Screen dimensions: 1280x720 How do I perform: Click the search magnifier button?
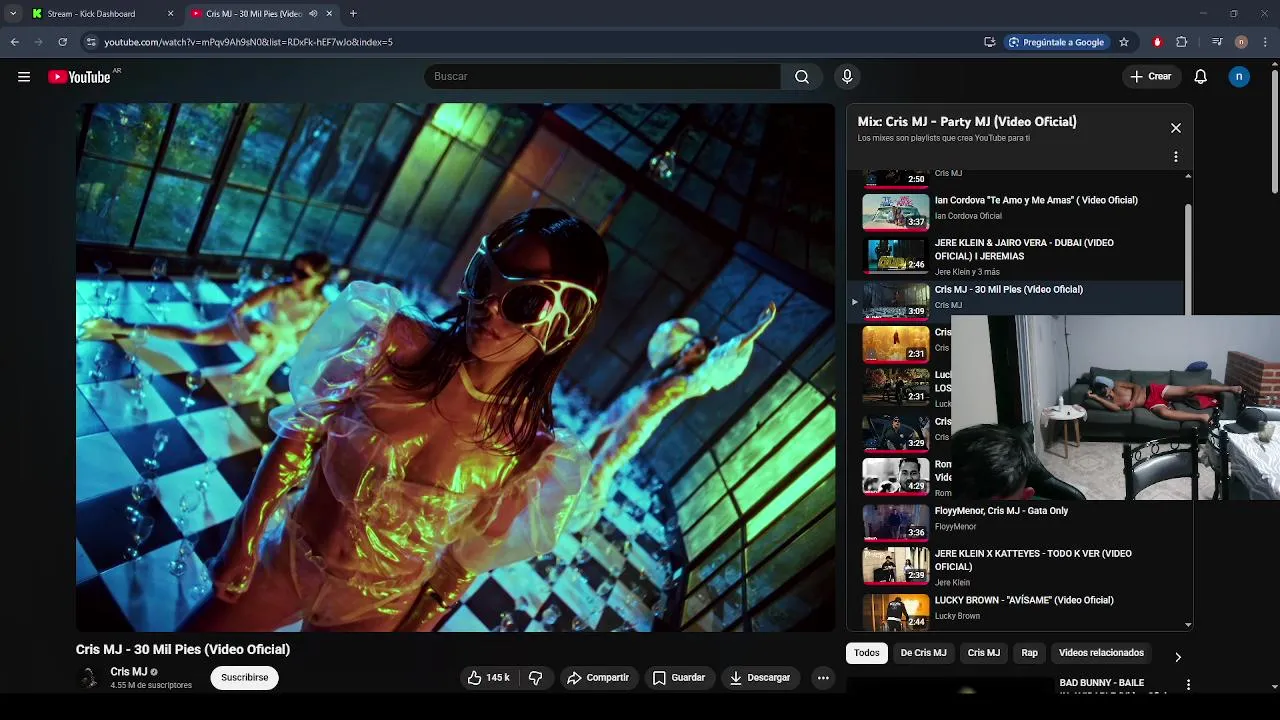point(802,77)
